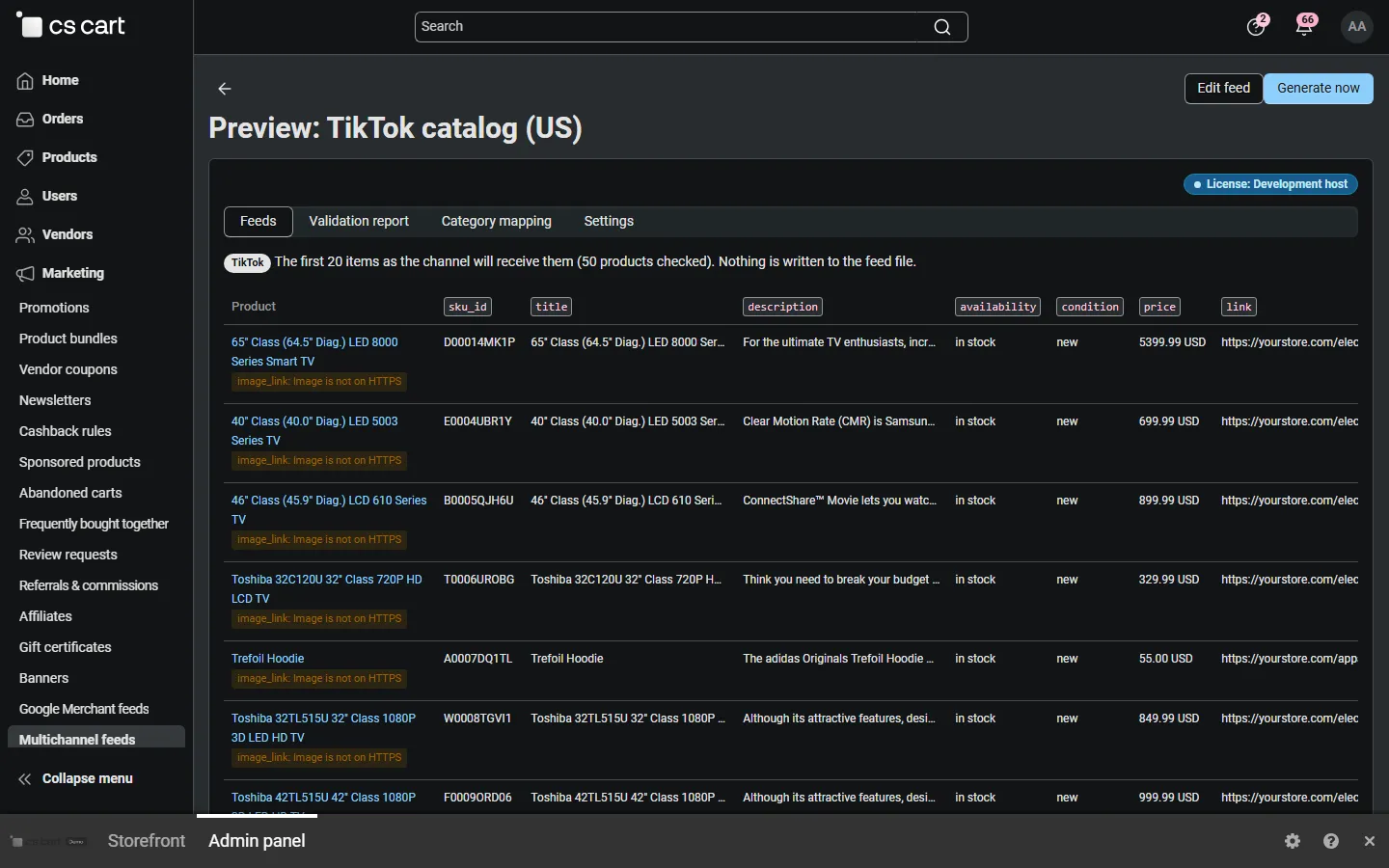
Task: Open the Products sidebar menu
Action: 68,157
